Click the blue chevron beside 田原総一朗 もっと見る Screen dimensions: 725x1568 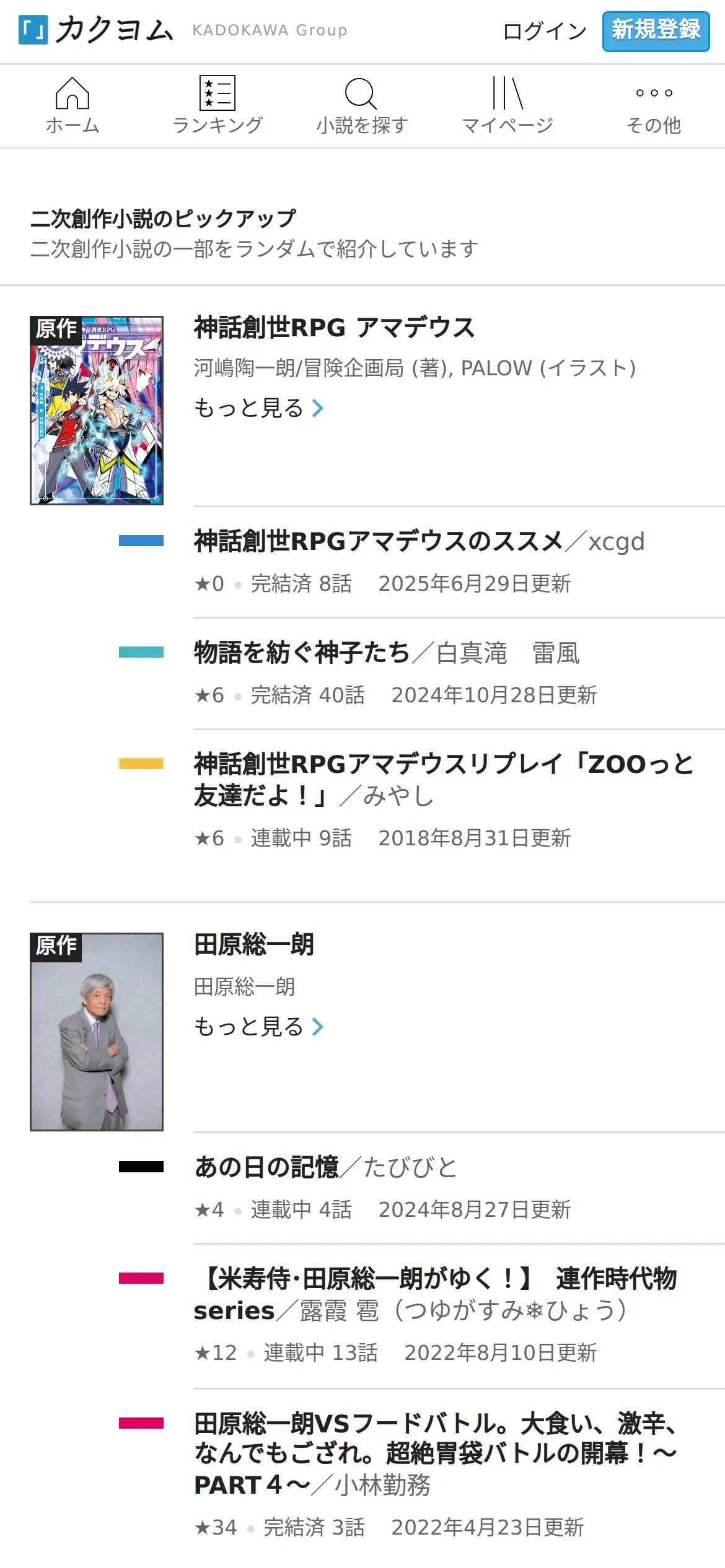click(317, 1027)
